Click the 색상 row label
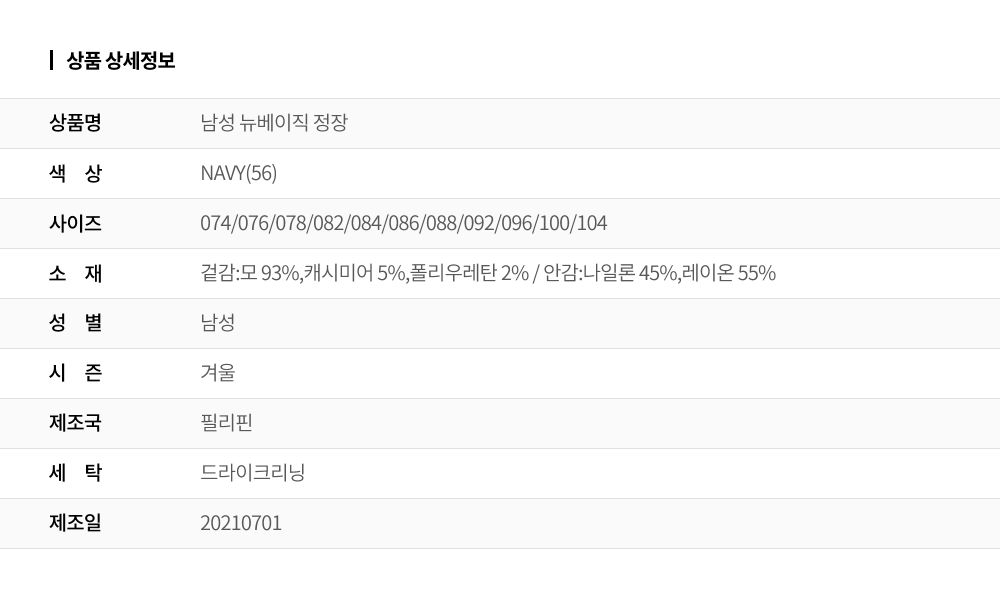 [75, 173]
